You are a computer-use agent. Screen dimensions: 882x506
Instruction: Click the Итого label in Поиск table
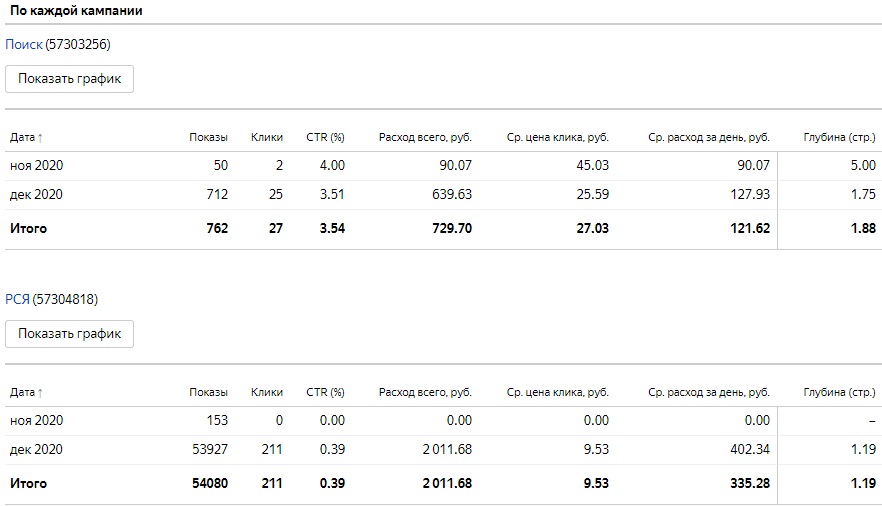(x=28, y=228)
